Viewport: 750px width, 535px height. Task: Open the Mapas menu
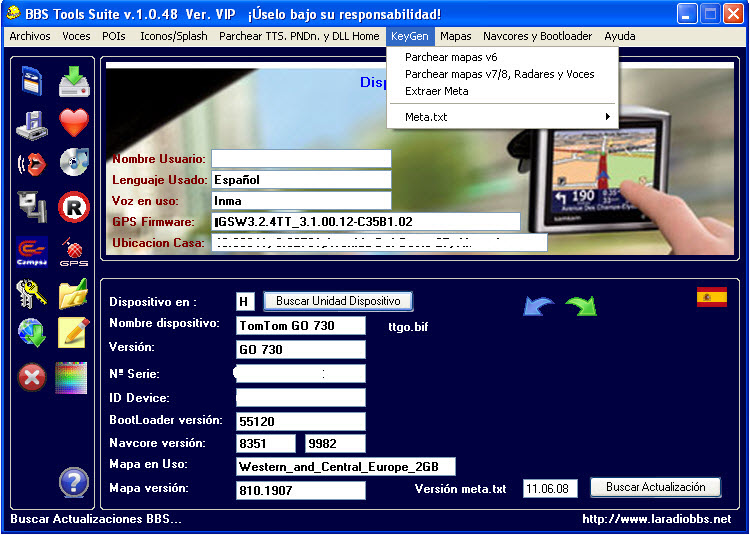(456, 36)
